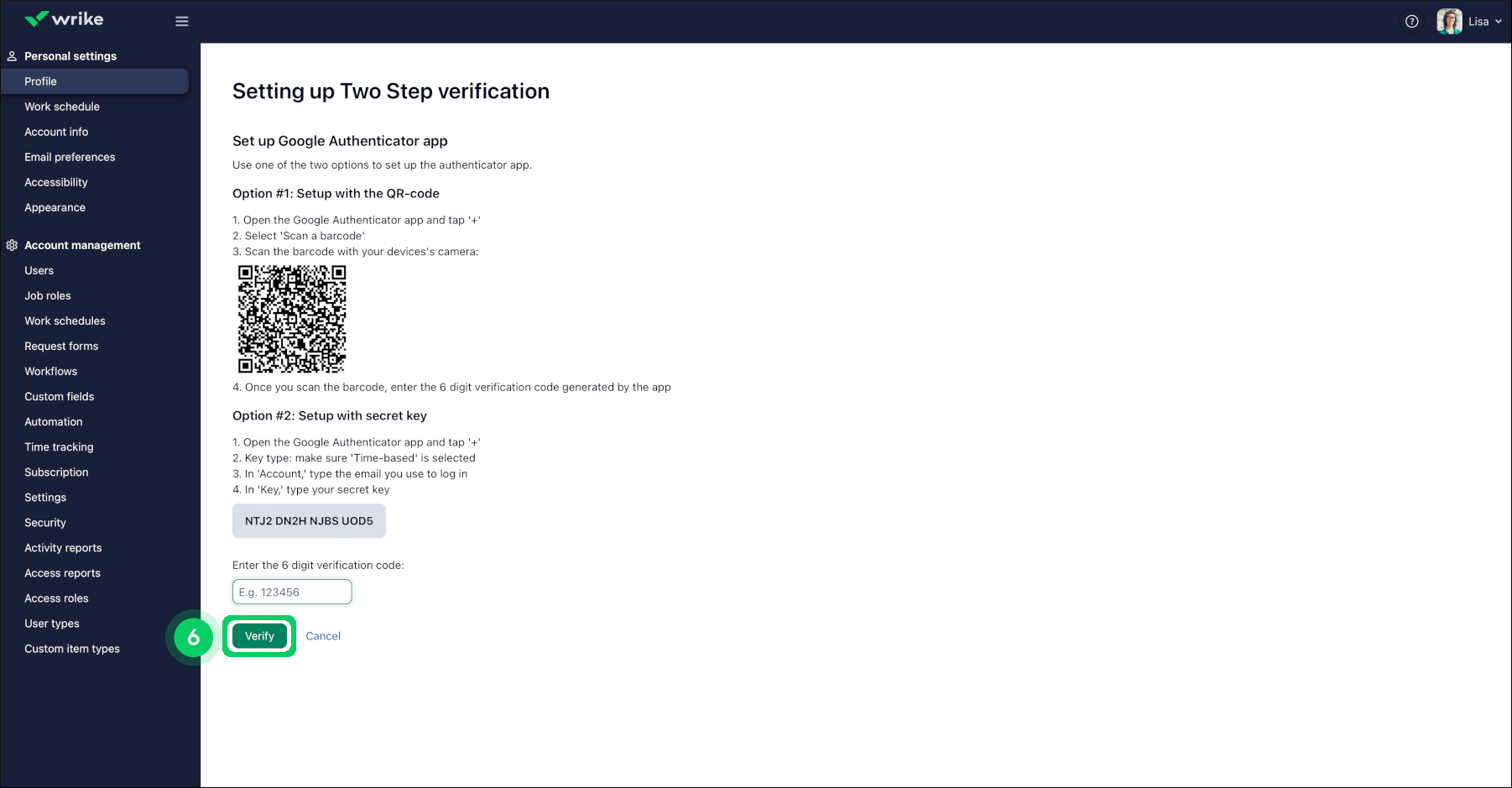This screenshot has width=1512, height=788.
Task: Open Time tracking settings
Action: (59, 446)
